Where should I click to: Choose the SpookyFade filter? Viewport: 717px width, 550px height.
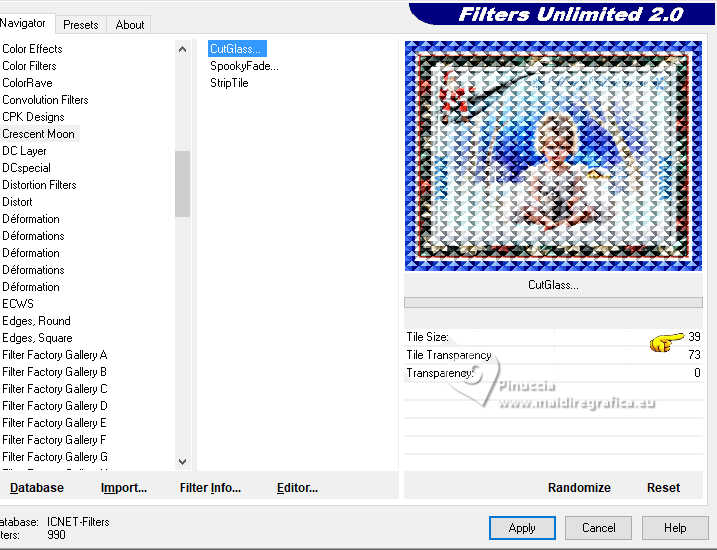(244, 66)
